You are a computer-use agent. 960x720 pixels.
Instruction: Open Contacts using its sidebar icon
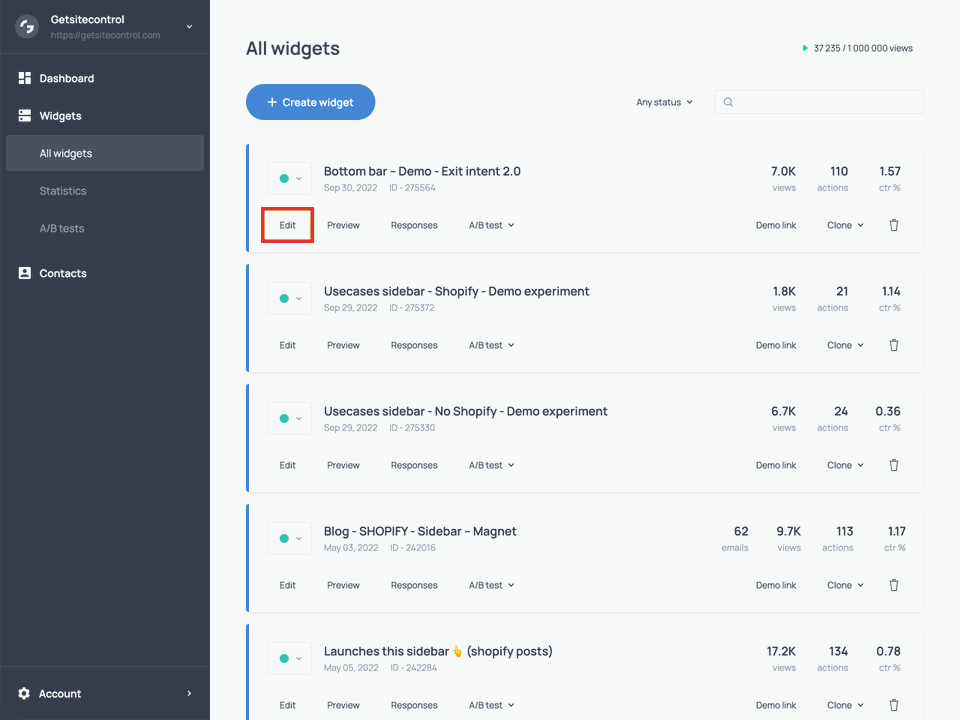coord(22,273)
